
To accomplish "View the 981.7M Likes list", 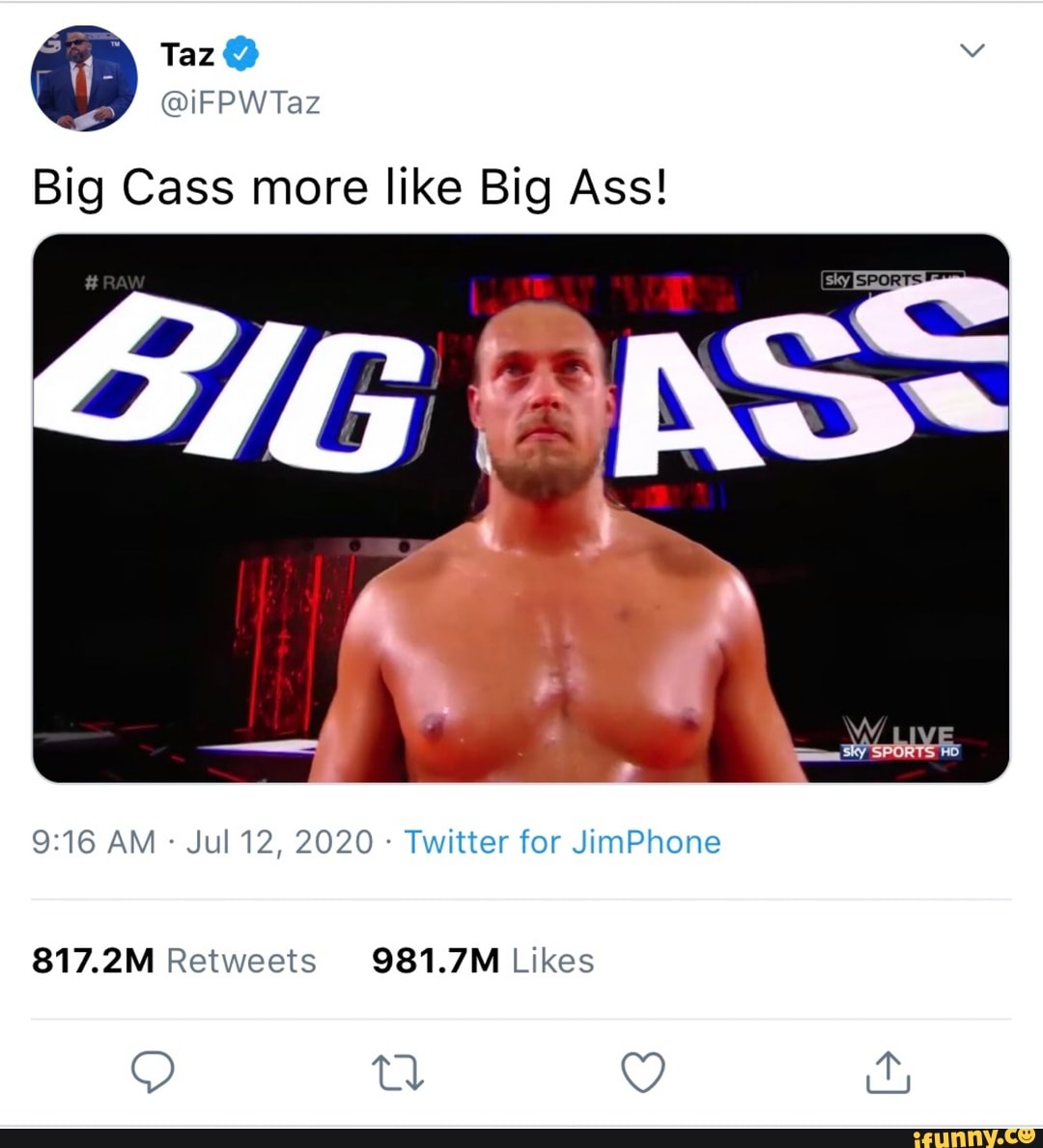I will (483, 961).
